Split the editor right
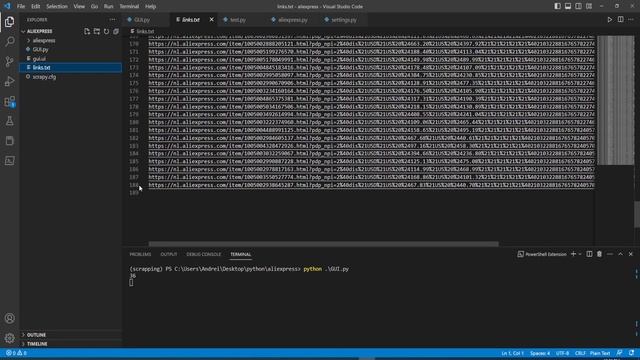Screen dimensions: 640x360 point(620,20)
